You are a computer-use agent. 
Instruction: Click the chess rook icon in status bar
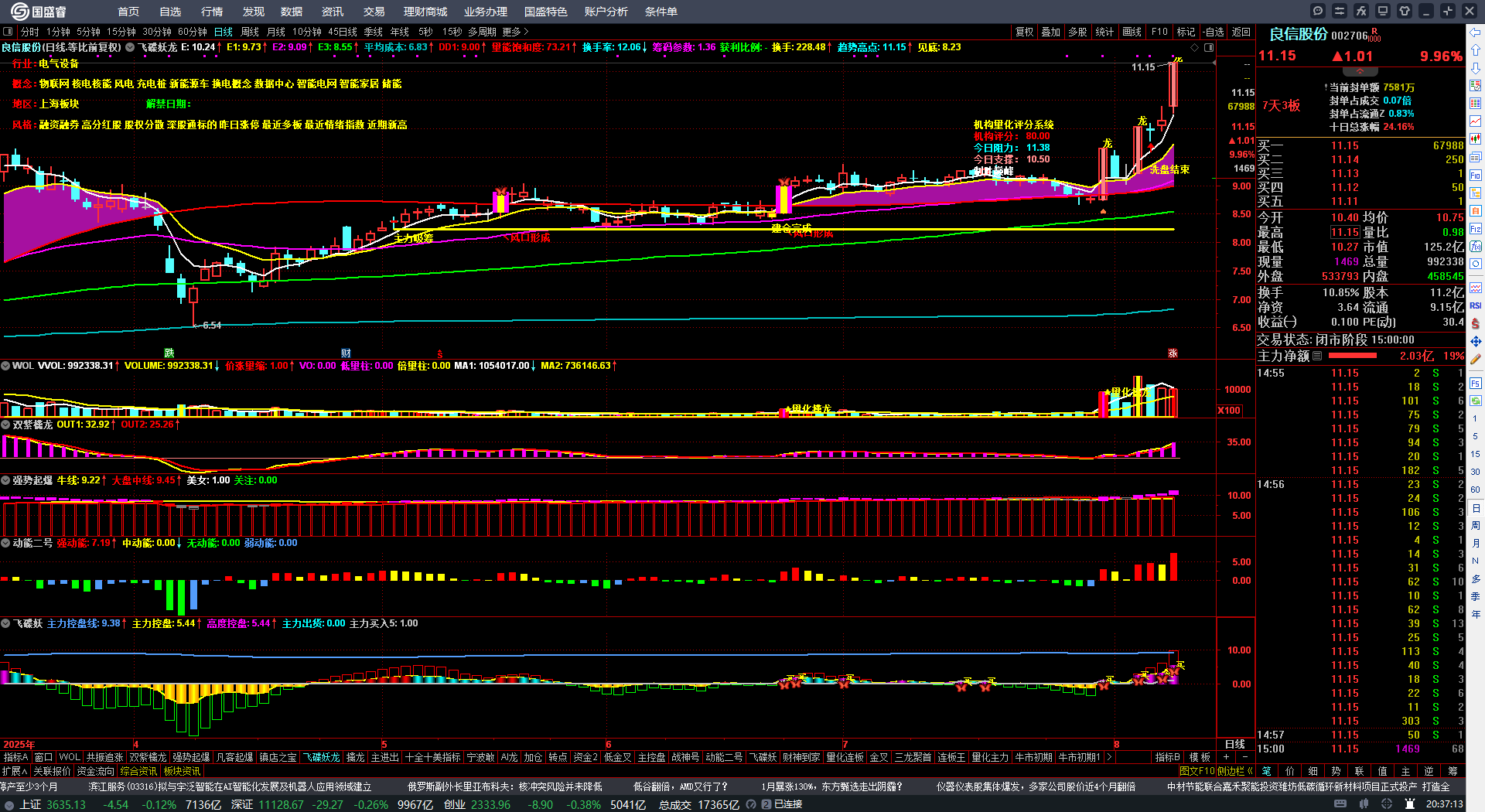point(1410,804)
